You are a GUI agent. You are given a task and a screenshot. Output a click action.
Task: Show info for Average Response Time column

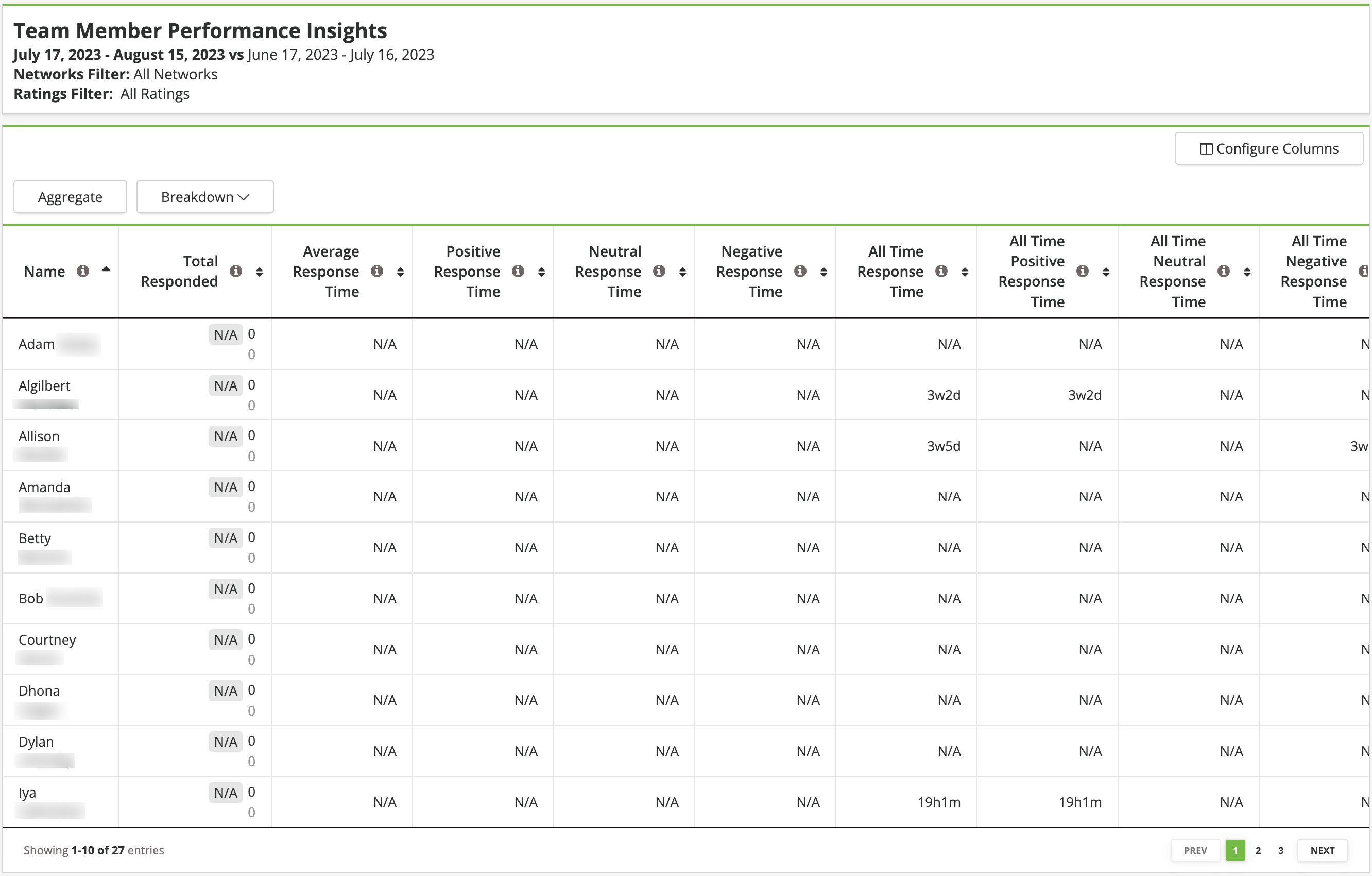pyautogui.click(x=377, y=271)
